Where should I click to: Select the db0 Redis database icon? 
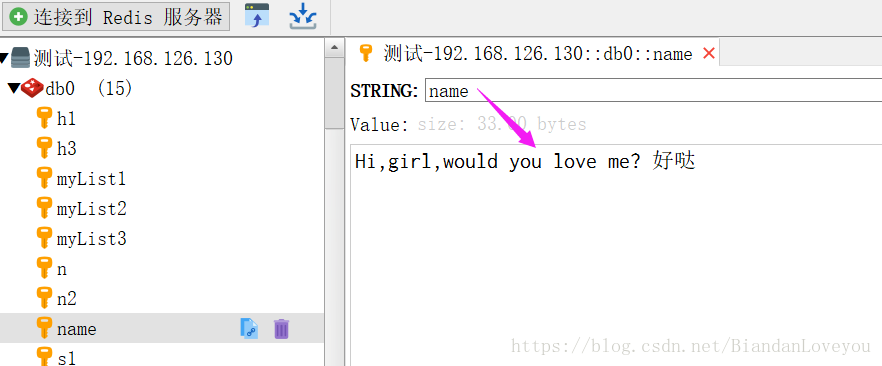[32, 88]
